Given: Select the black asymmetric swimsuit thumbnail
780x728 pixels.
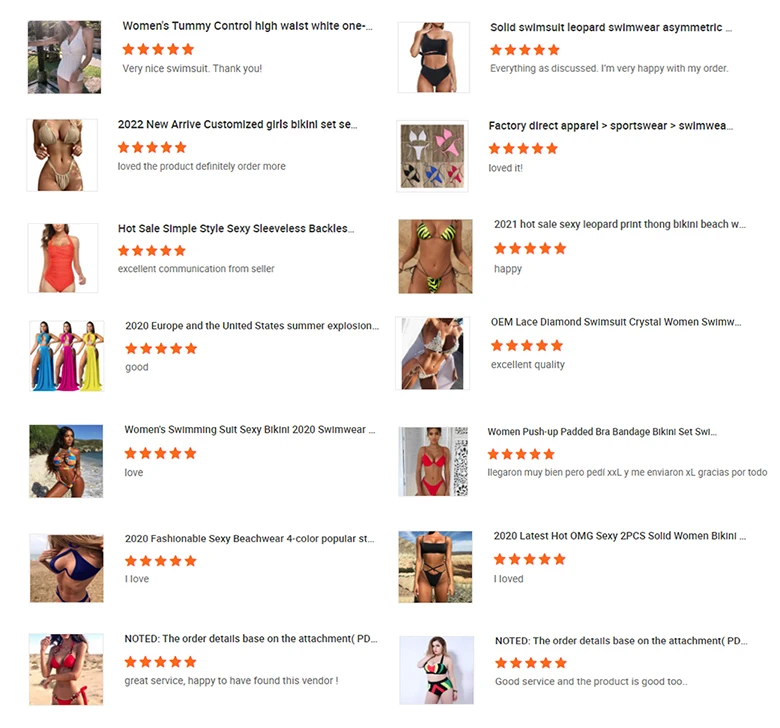Looking at the screenshot, I should 434,57.
